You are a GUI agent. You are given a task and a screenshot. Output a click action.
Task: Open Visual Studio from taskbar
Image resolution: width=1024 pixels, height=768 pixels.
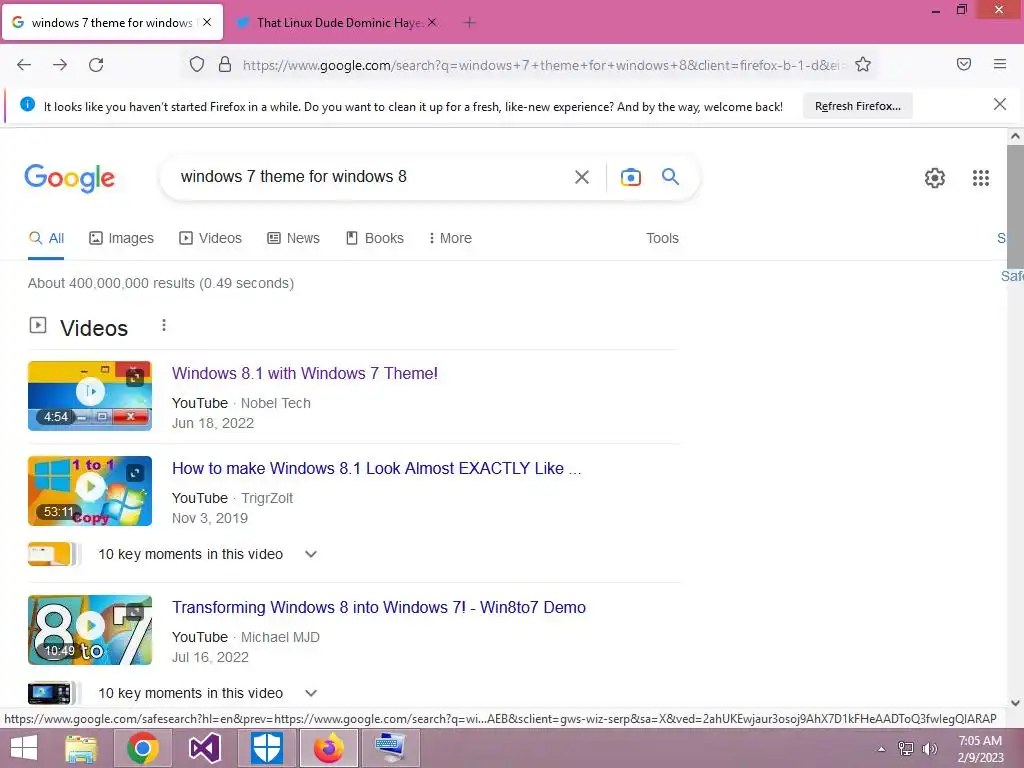204,748
